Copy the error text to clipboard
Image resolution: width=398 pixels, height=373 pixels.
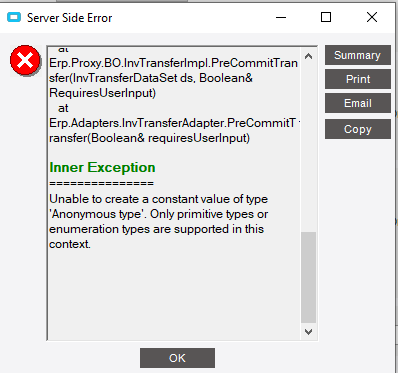tap(358, 129)
